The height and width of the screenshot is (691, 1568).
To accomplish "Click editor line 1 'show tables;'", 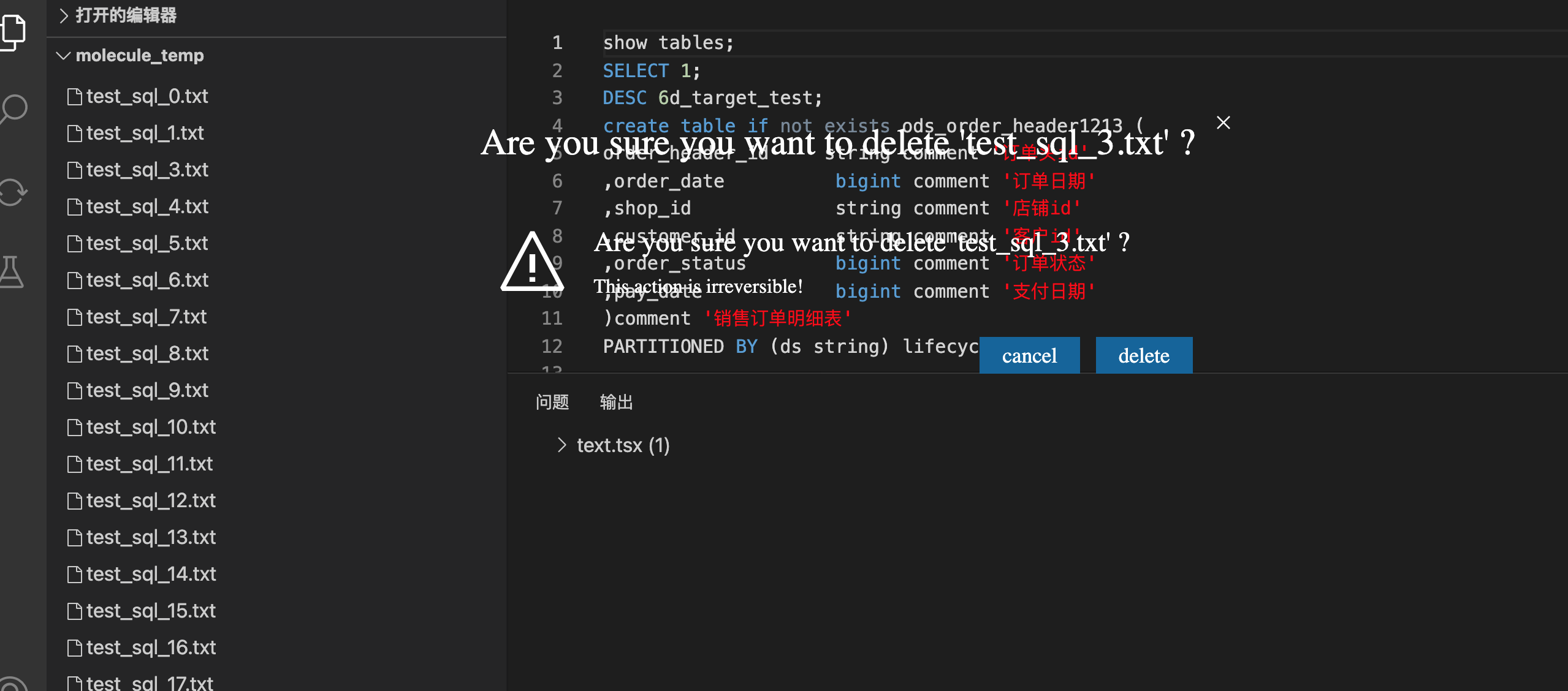I will pyautogui.click(x=668, y=43).
